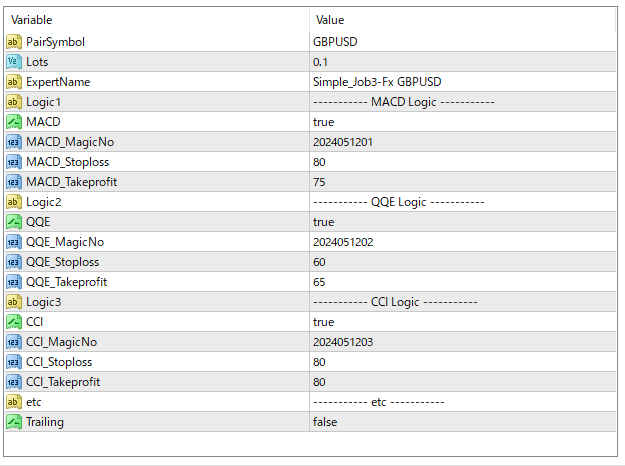The width and height of the screenshot is (625, 466).
Task: Click the boolean icon next to QQE
Action: (14, 222)
